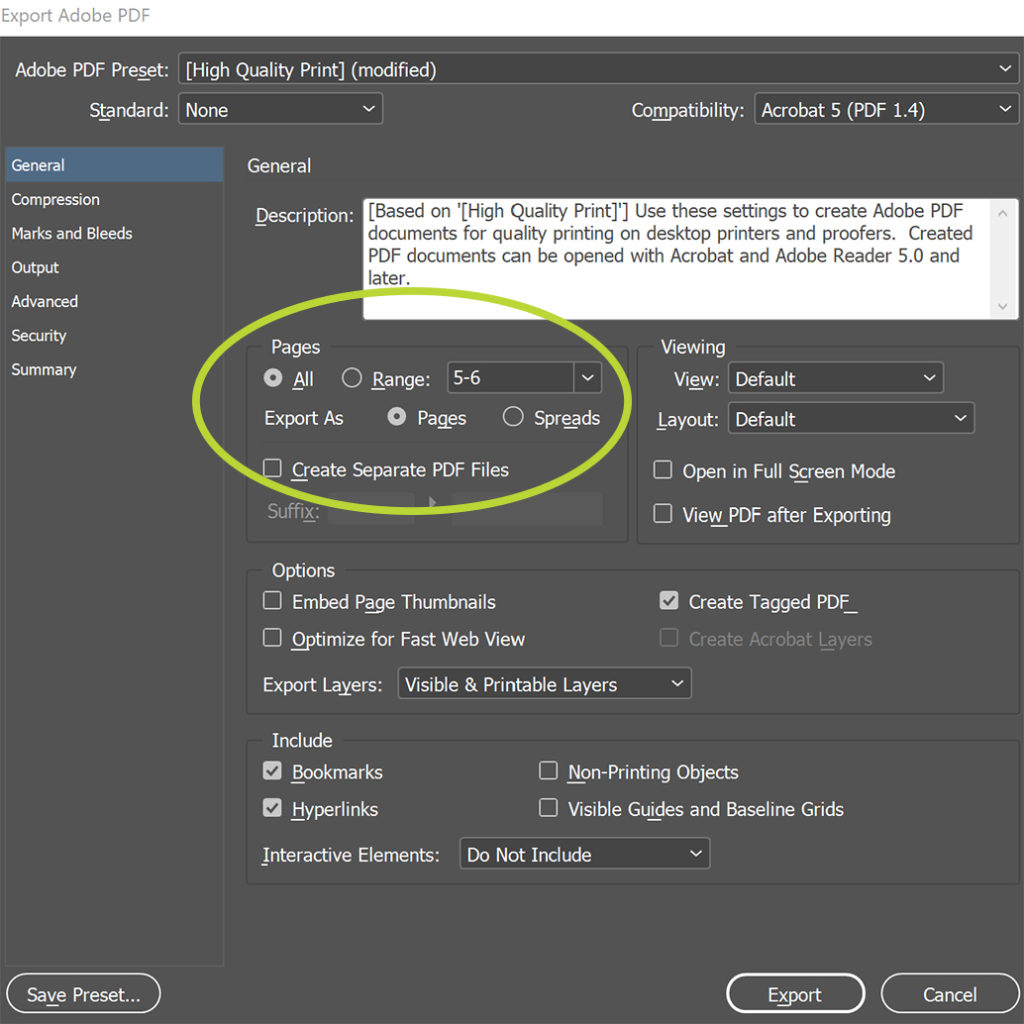The image size is (1024, 1024).
Task: Enable Embed Page Thumbnails checkbox
Action: pyautogui.click(x=272, y=600)
